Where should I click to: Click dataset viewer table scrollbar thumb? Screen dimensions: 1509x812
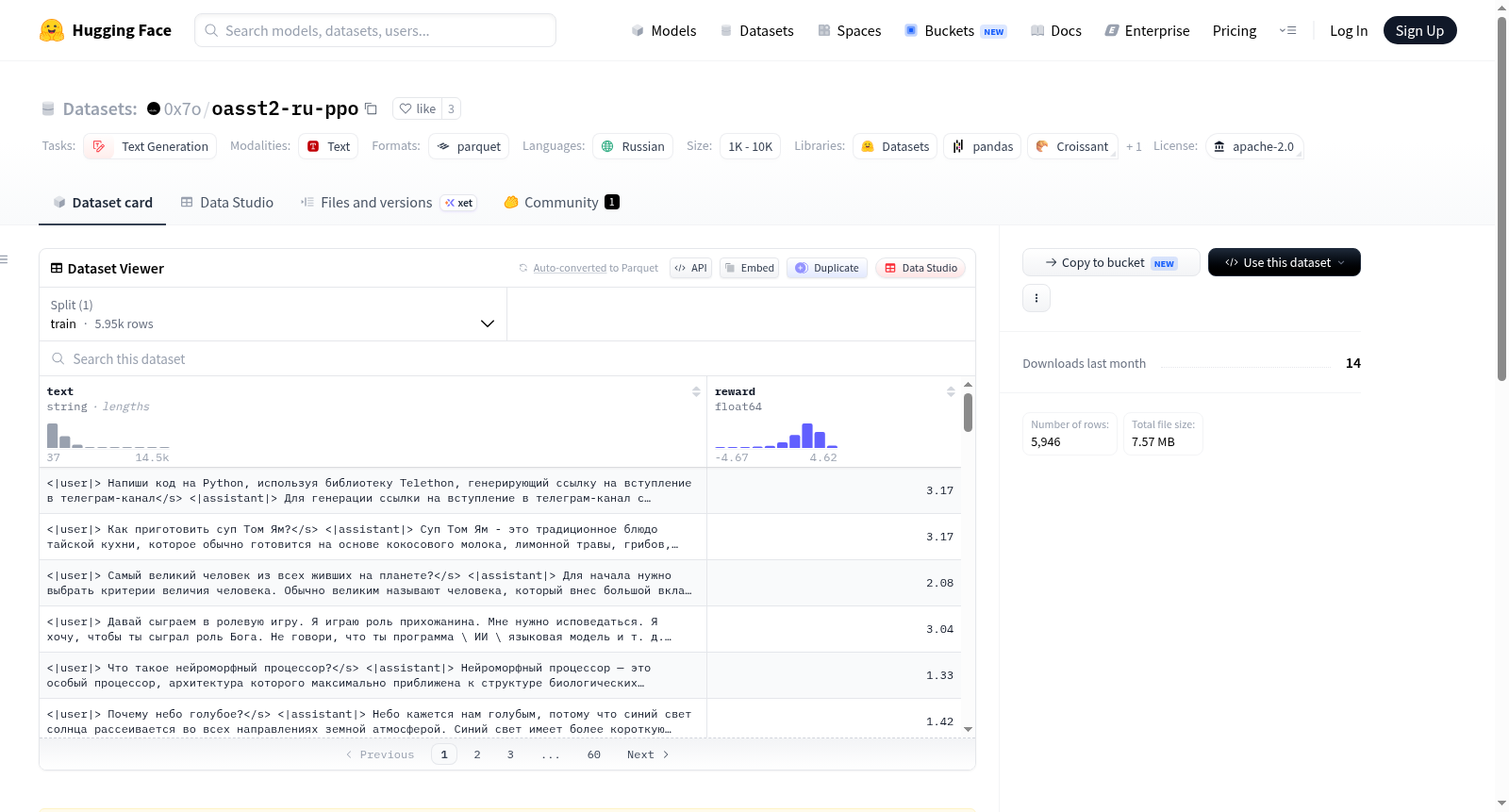[x=968, y=412]
